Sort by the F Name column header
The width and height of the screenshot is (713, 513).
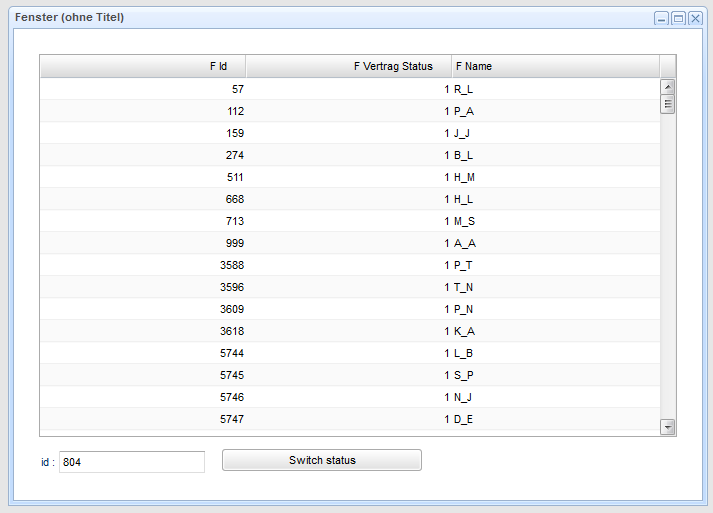click(555, 66)
